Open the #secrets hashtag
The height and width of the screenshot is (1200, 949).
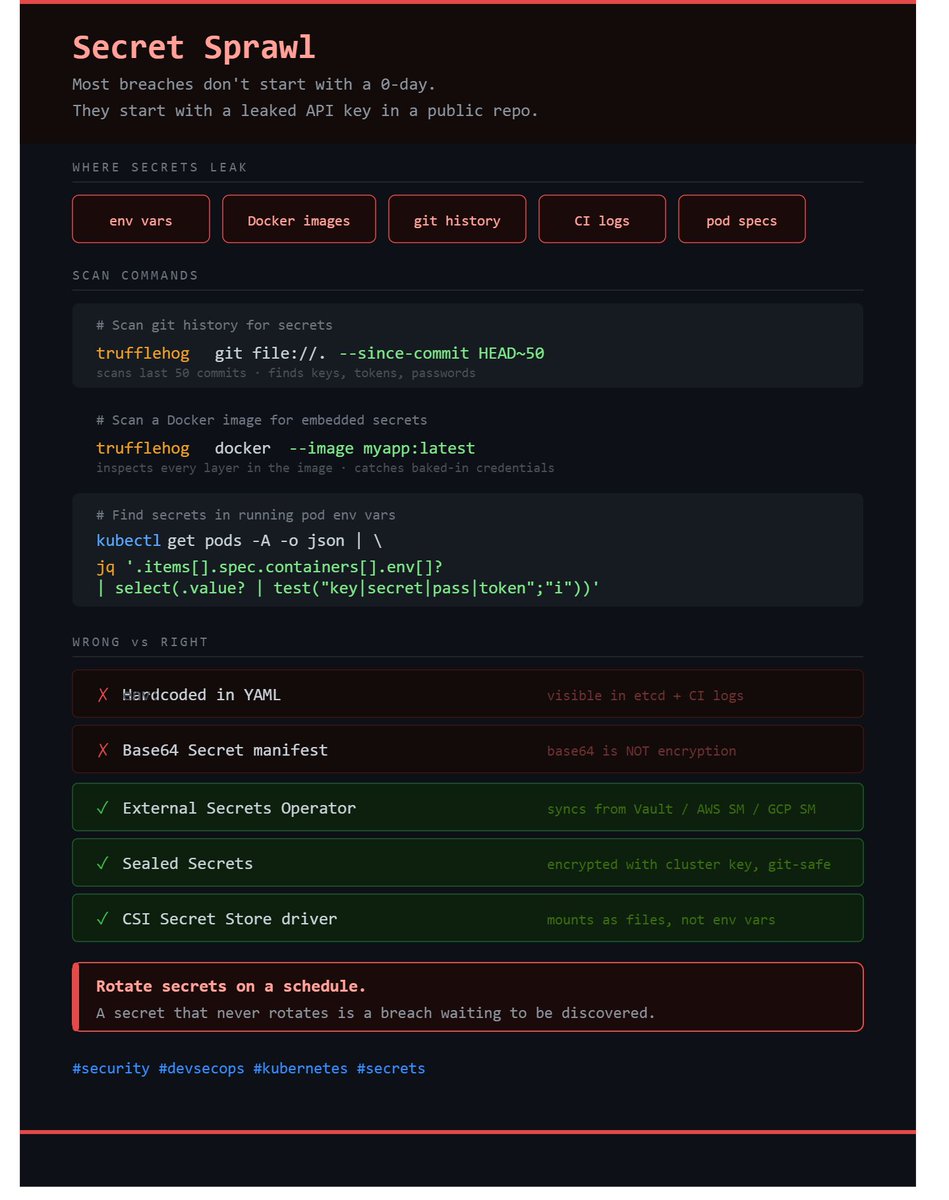391,1069
